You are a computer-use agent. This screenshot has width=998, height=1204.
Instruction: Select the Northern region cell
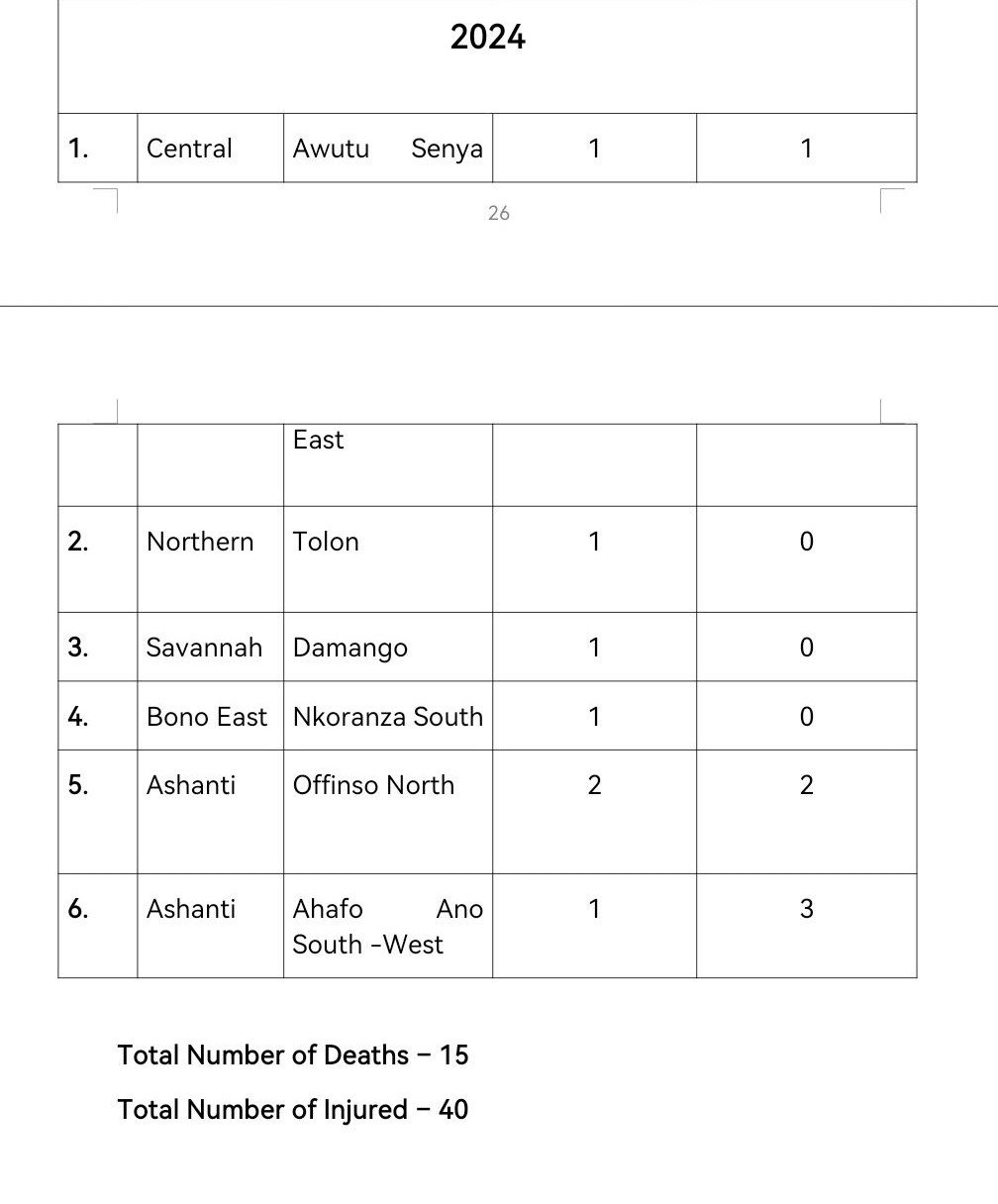point(200,542)
